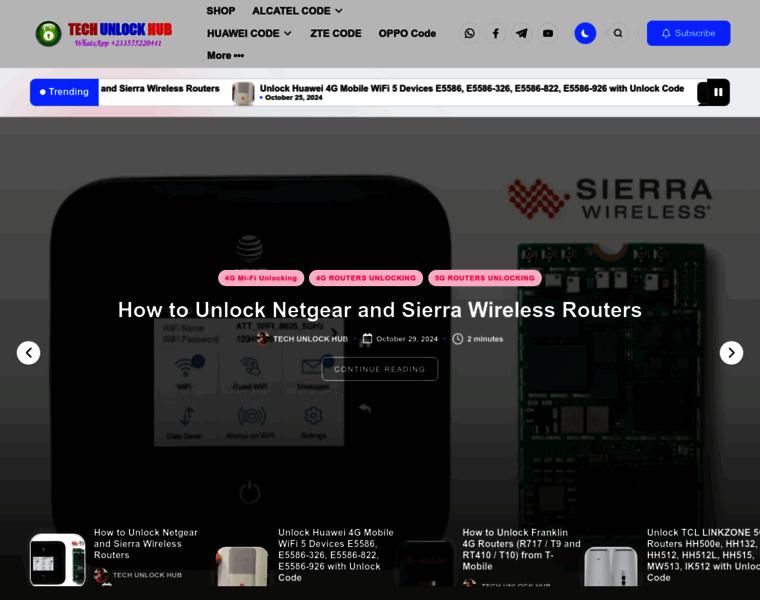Click the ticker text 'and Sierra Wireless Routers'
This screenshot has height=600, width=760.
[160, 89]
